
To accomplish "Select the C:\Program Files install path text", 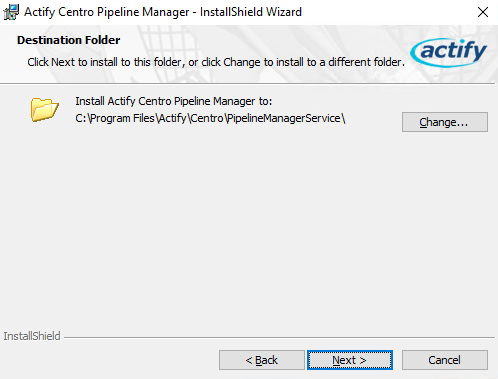I will tap(210, 118).
